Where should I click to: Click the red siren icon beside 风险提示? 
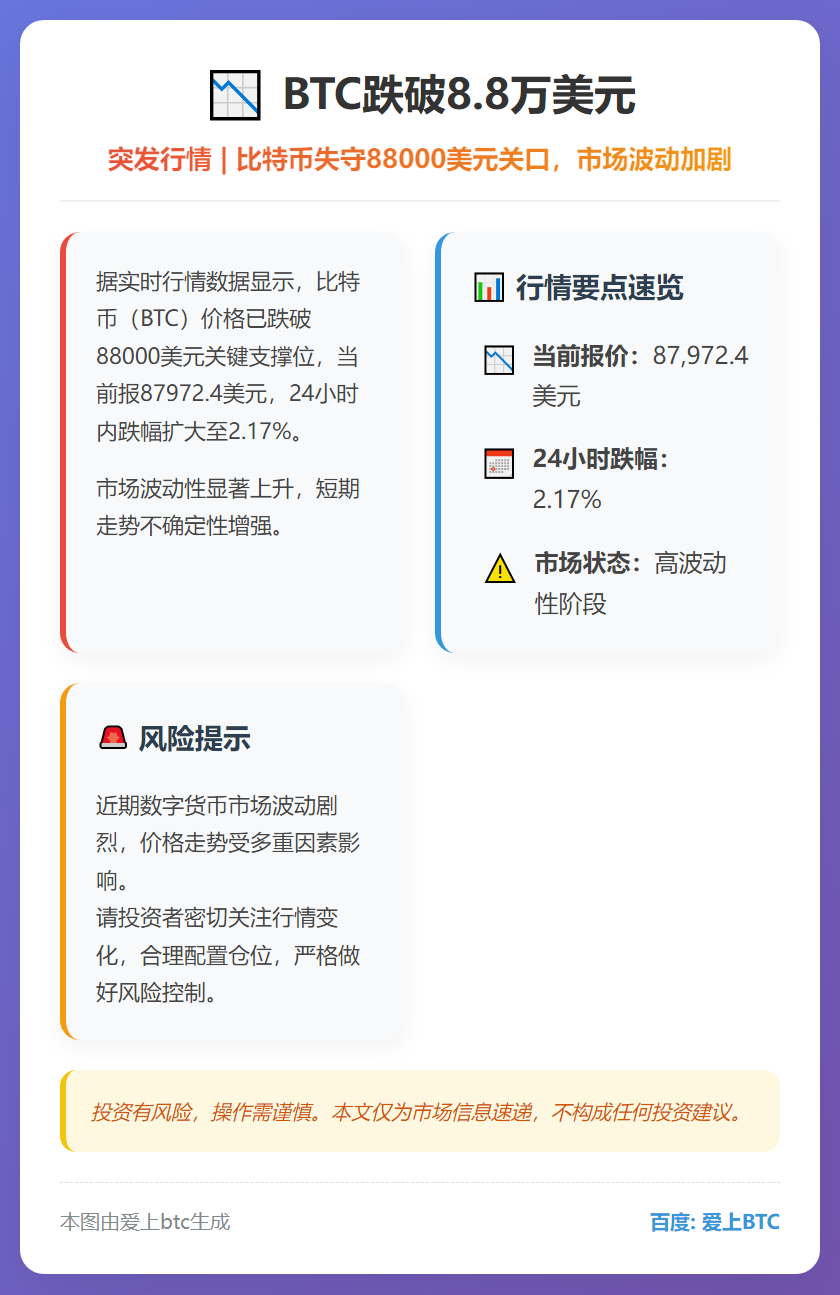[x=113, y=738]
